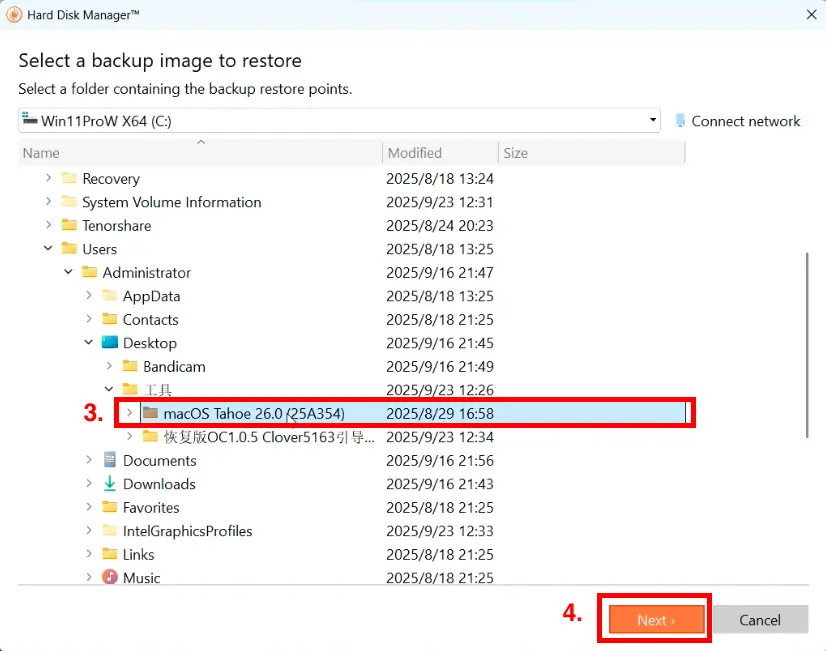
Task: Click the Desktop folder icon
Action: 110,342
